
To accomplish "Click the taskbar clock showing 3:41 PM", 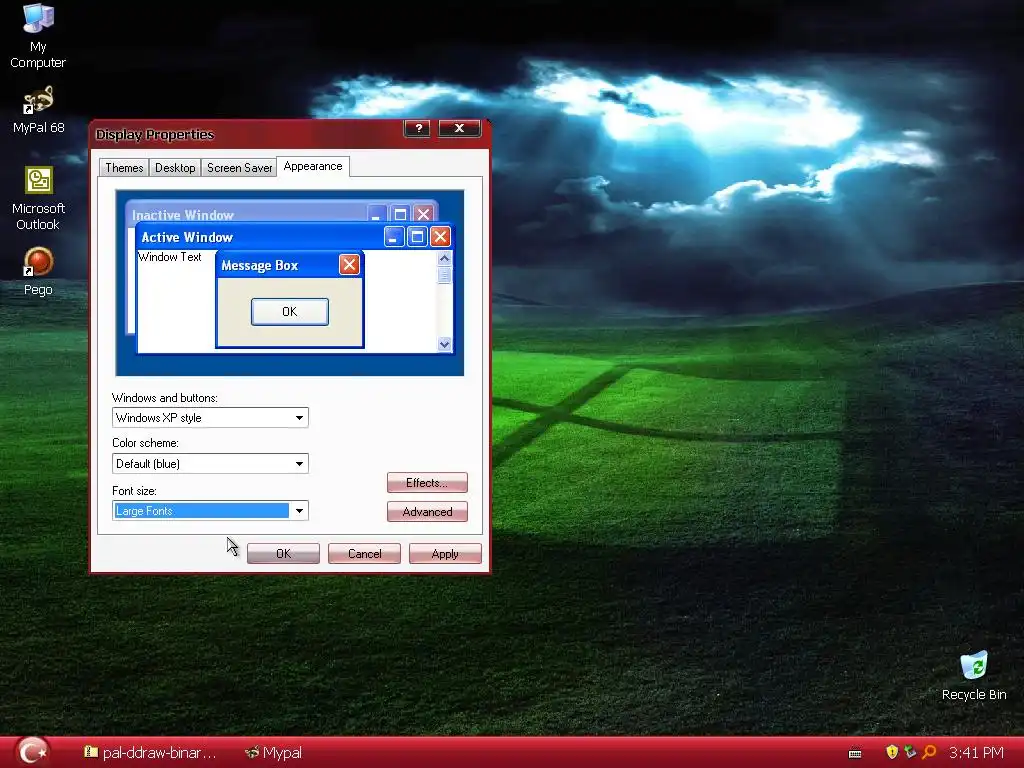I will pos(976,753).
